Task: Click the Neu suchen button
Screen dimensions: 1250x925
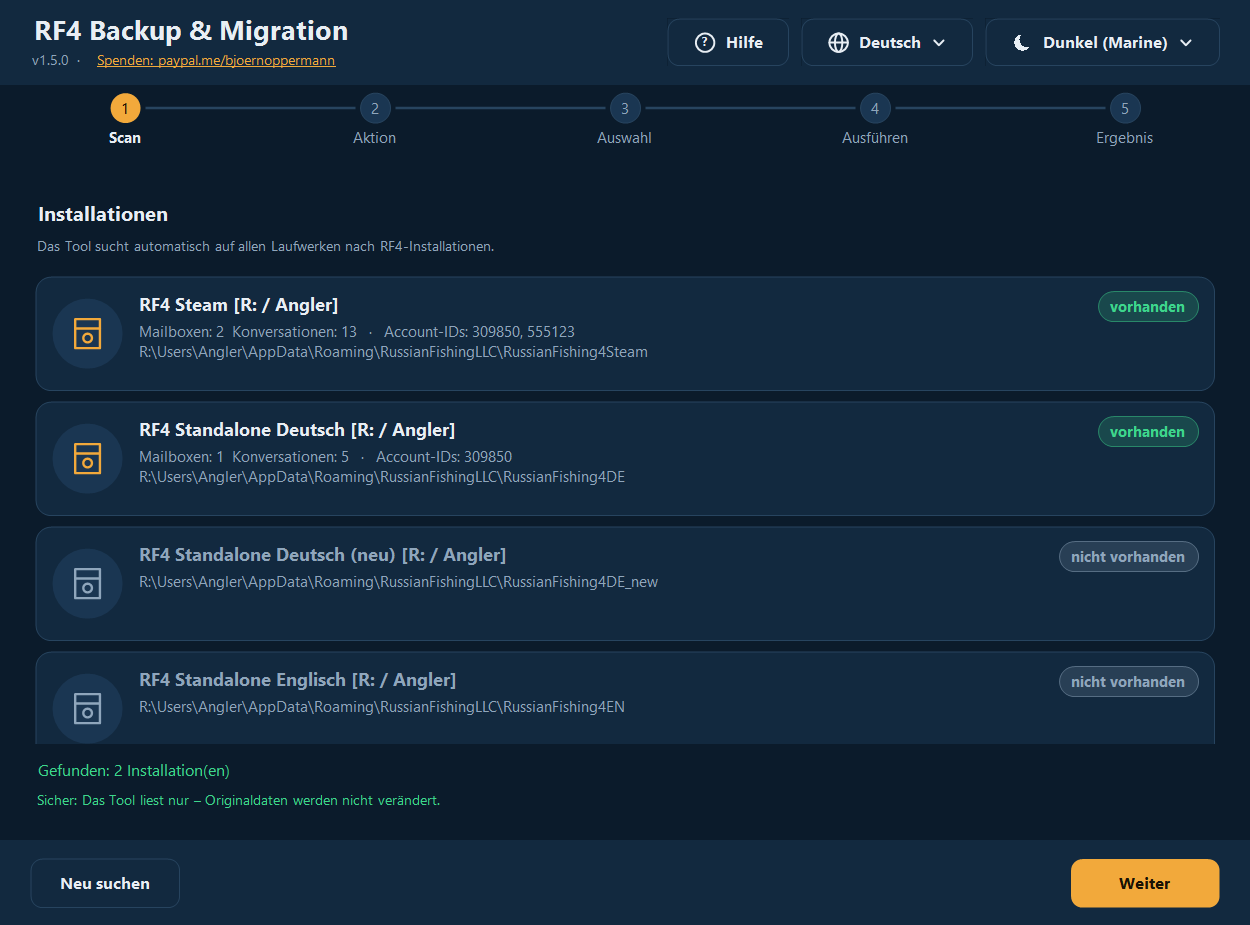Action: [105, 883]
